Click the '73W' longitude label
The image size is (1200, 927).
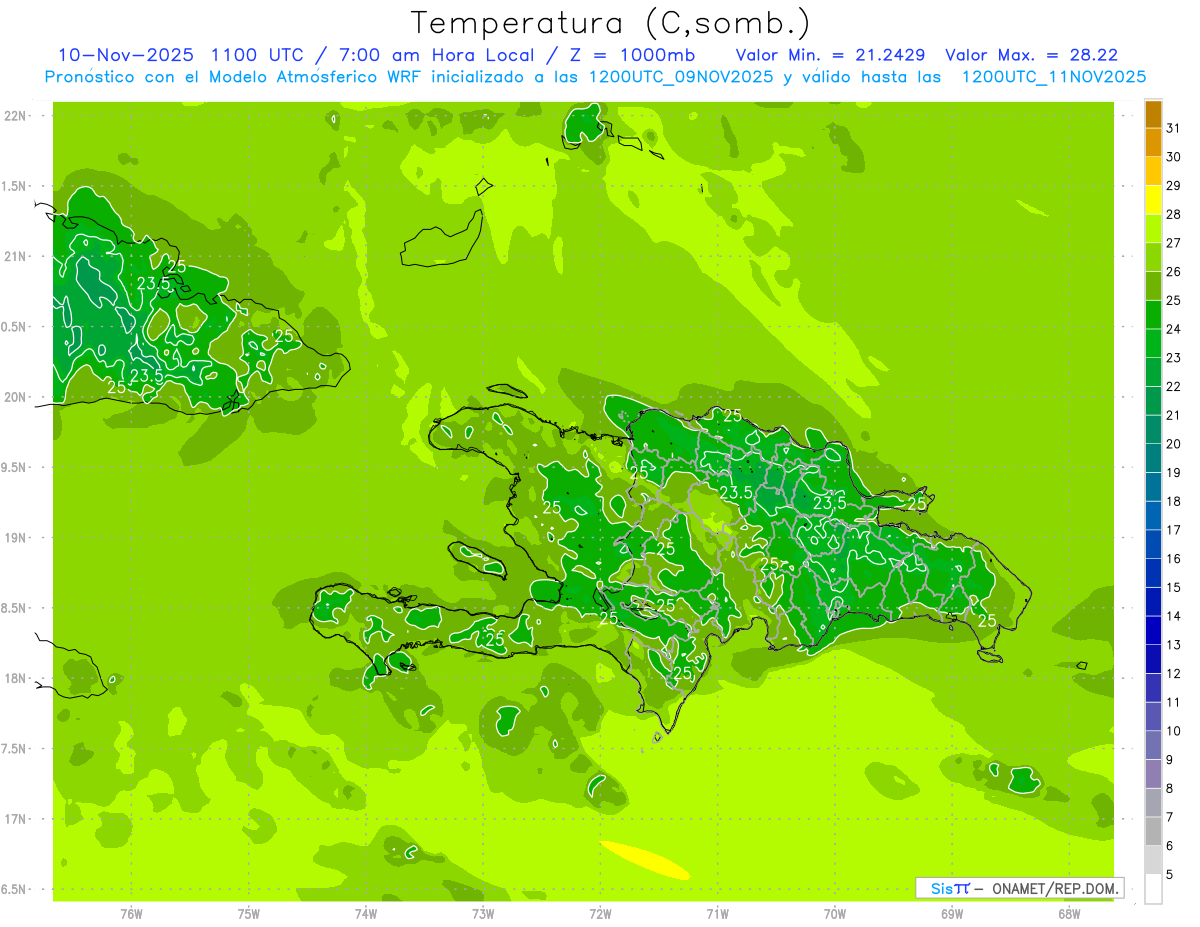pyautogui.click(x=483, y=913)
